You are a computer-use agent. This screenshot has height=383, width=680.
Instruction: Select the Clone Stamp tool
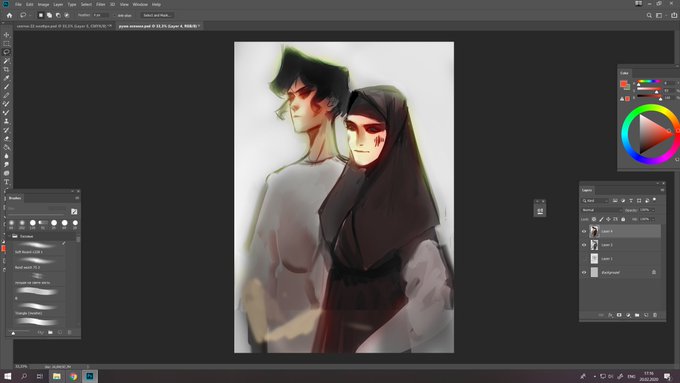click(x=6, y=121)
